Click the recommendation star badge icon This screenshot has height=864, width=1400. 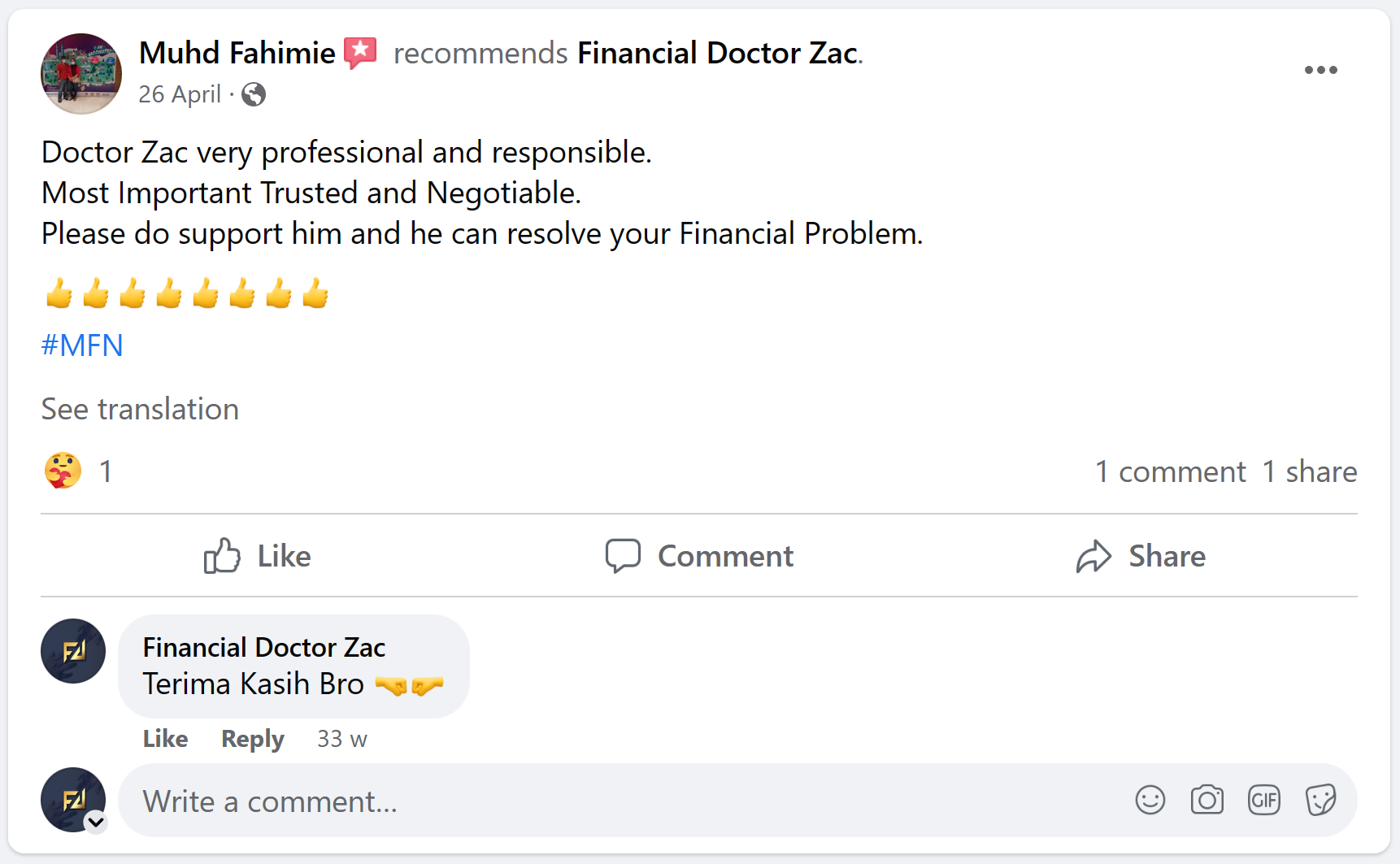click(x=360, y=53)
